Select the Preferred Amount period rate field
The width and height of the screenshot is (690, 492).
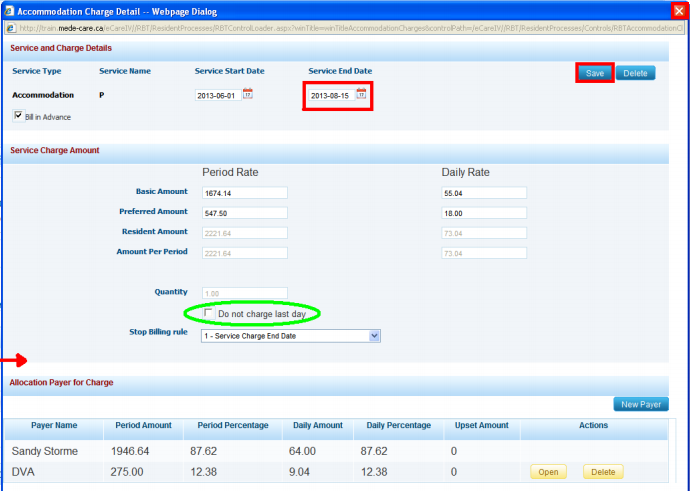243,213
